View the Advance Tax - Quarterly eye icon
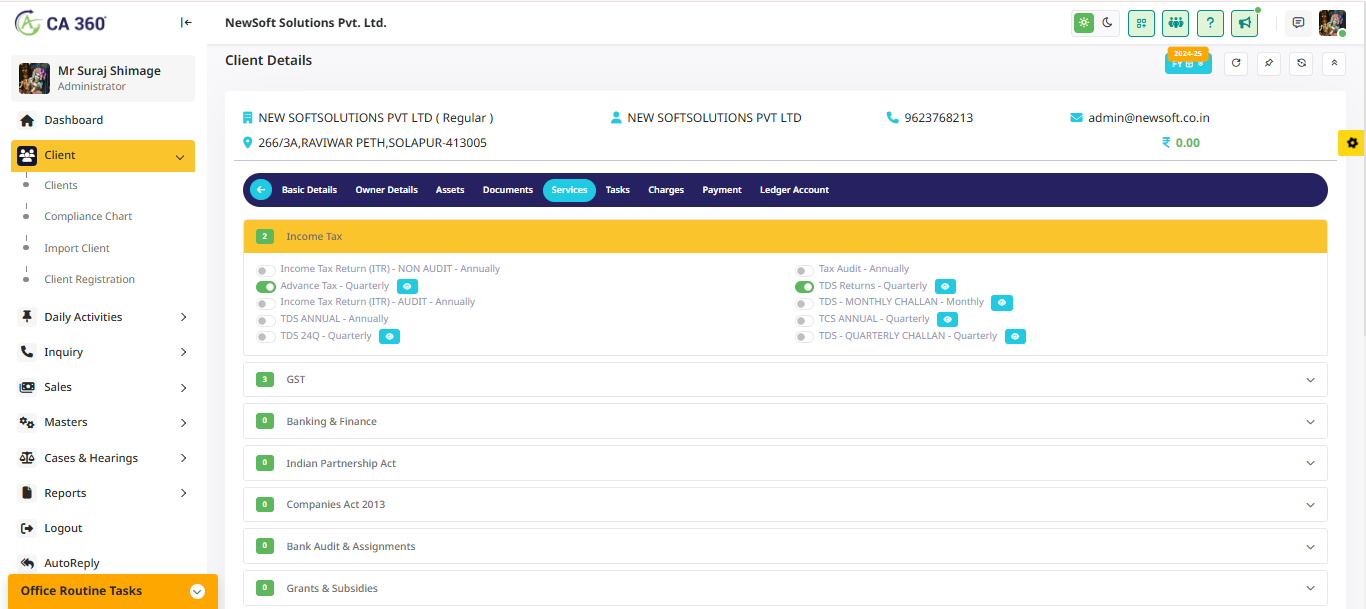The image size is (1366, 609). [x=407, y=286]
